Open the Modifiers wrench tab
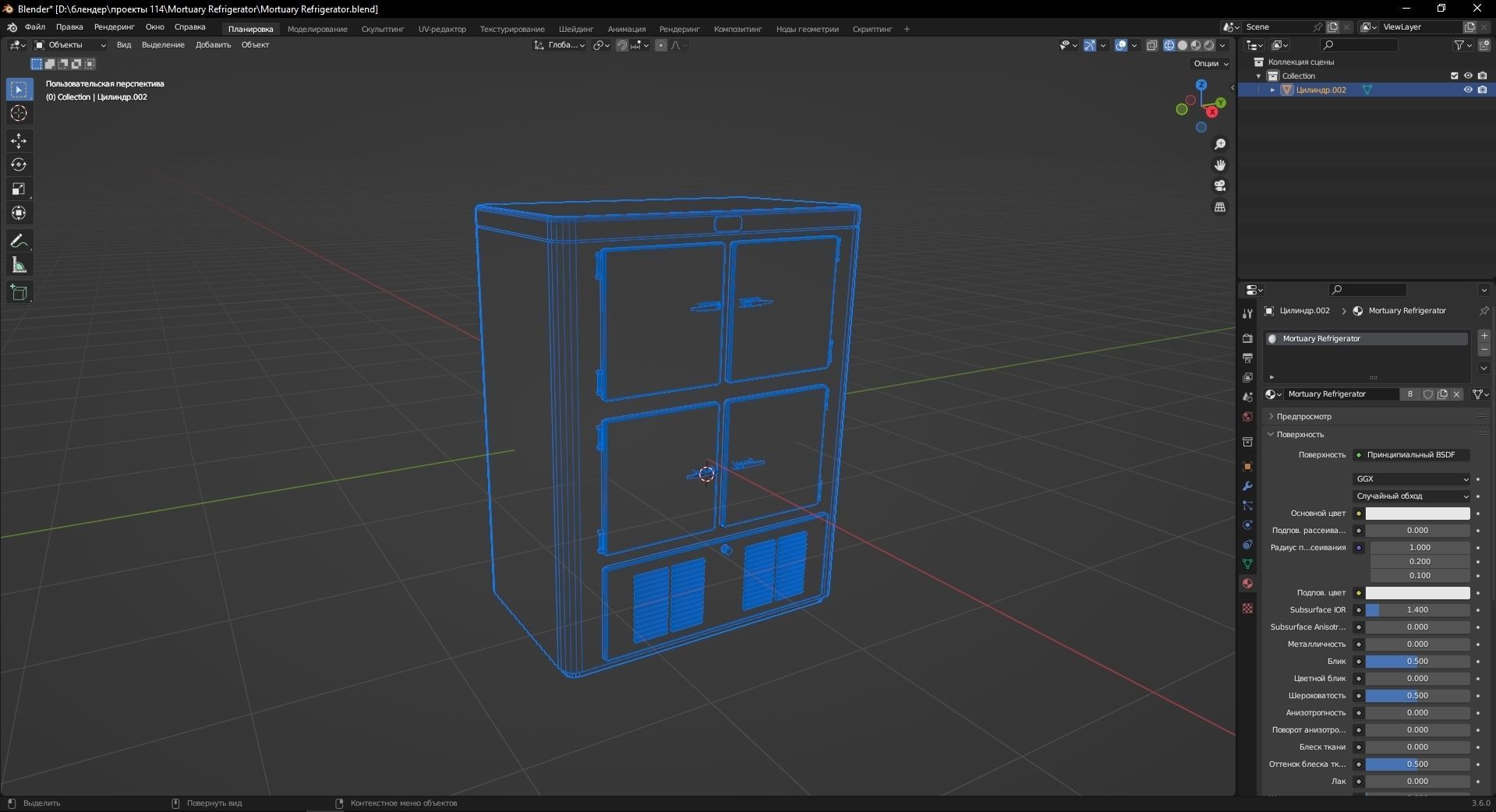Viewport: 1496px width, 812px height. [1247, 486]
